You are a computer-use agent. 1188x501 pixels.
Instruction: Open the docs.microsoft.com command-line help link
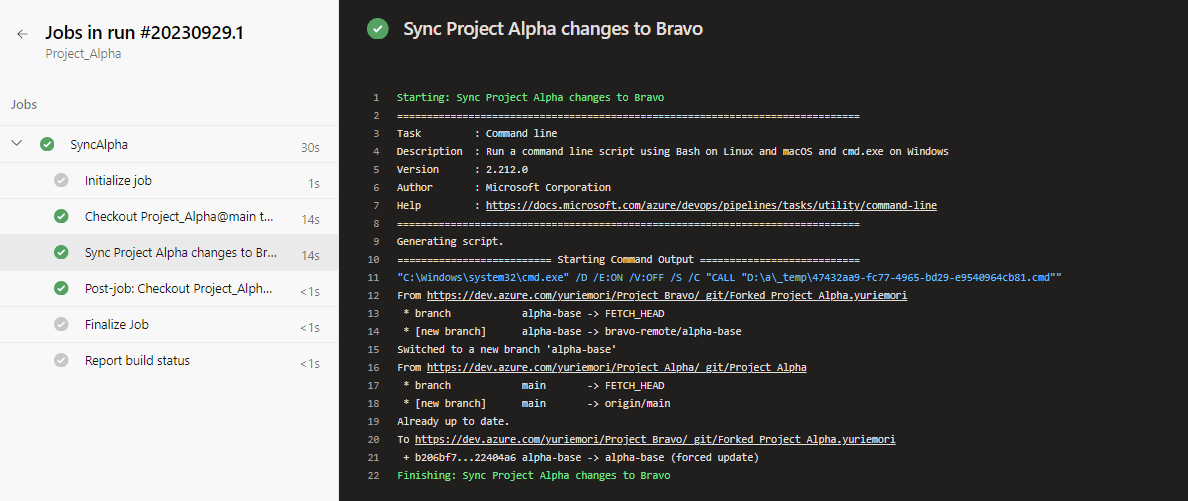711,205
